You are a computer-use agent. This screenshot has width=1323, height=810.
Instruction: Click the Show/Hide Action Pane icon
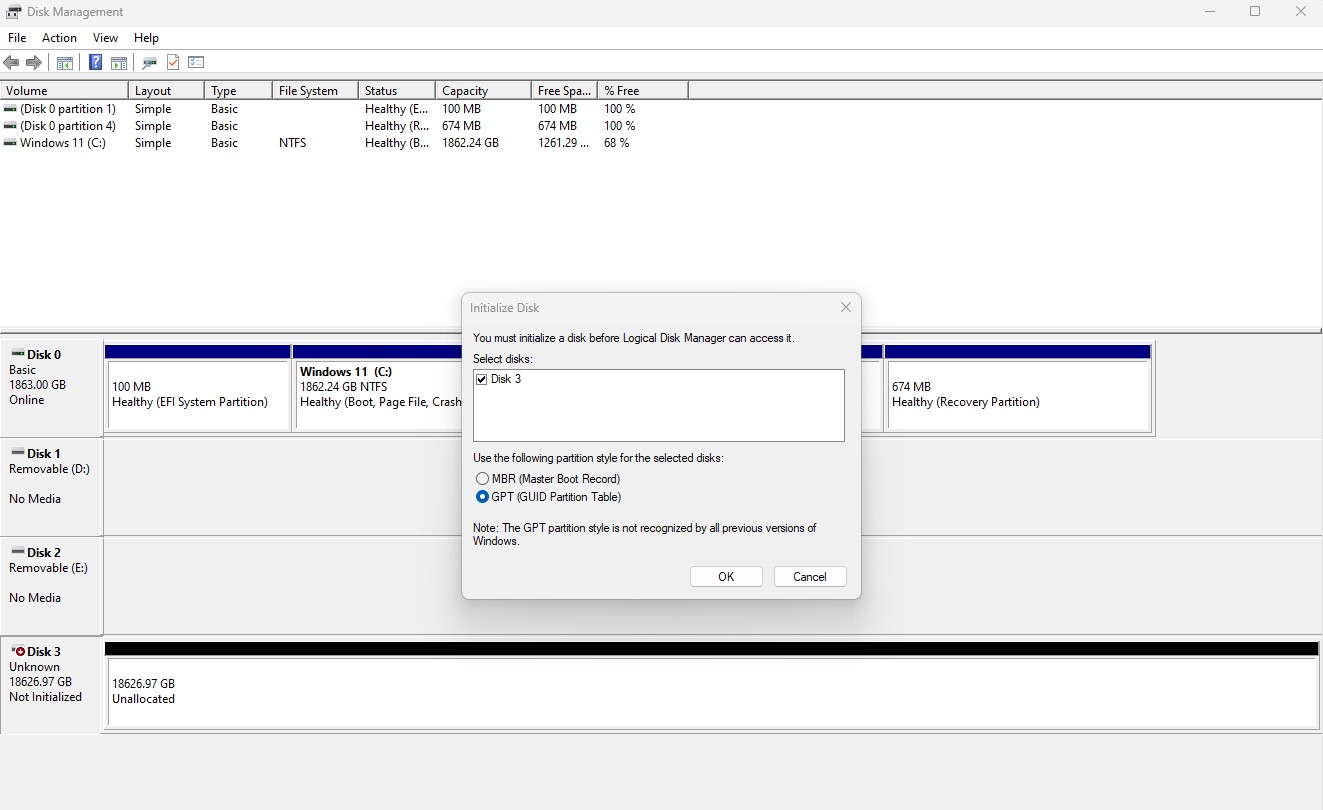click(118, 63)
